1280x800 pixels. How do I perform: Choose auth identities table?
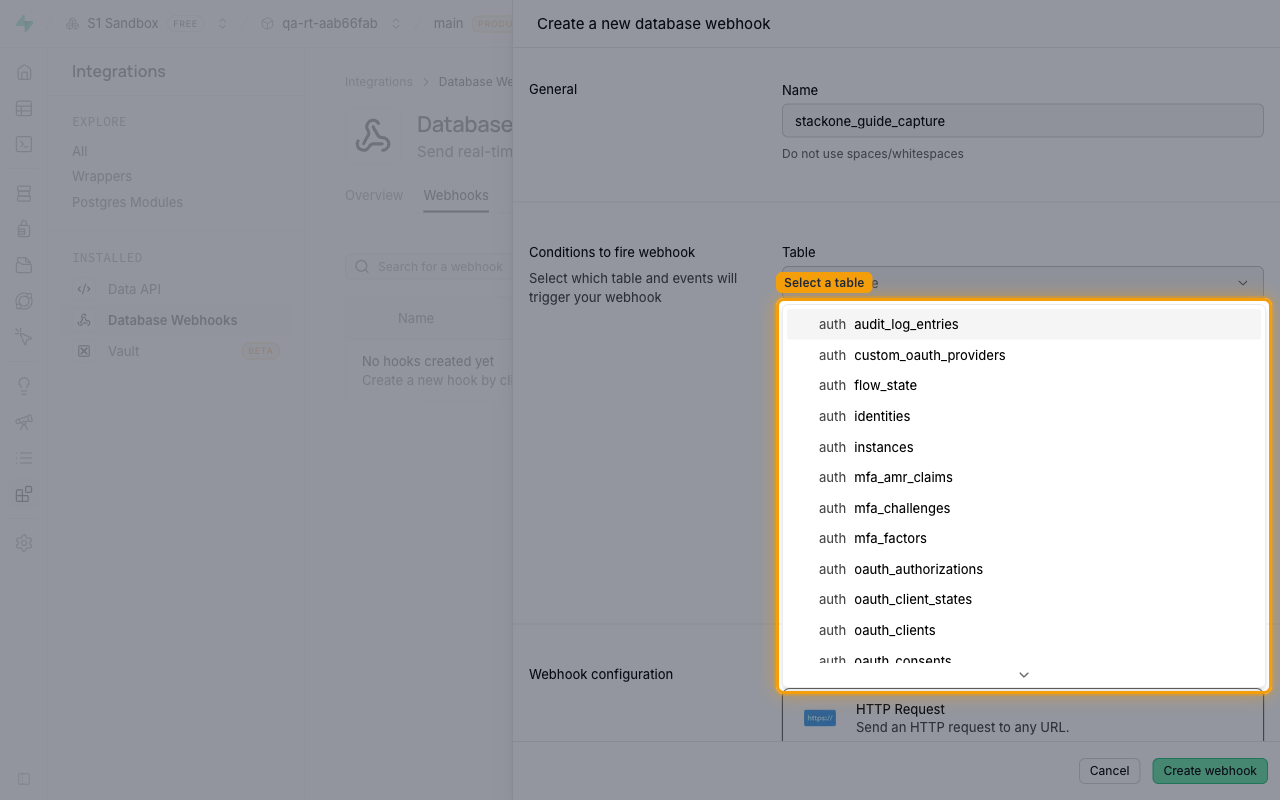pos(1024,416)
